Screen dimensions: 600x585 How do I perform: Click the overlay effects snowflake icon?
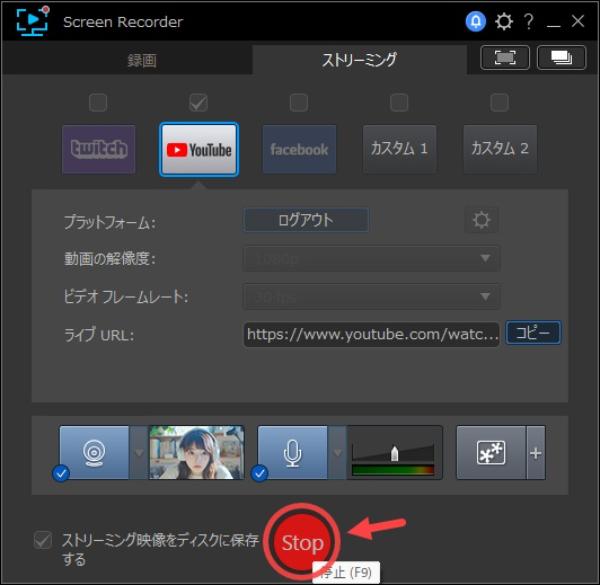(491, 453)
